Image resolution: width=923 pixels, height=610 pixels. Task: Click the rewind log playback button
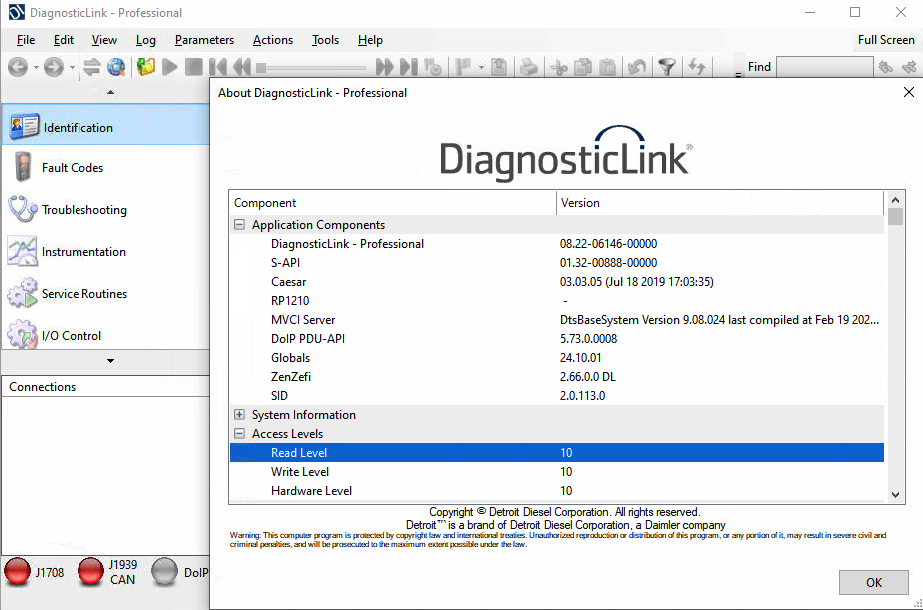(242, 67)
